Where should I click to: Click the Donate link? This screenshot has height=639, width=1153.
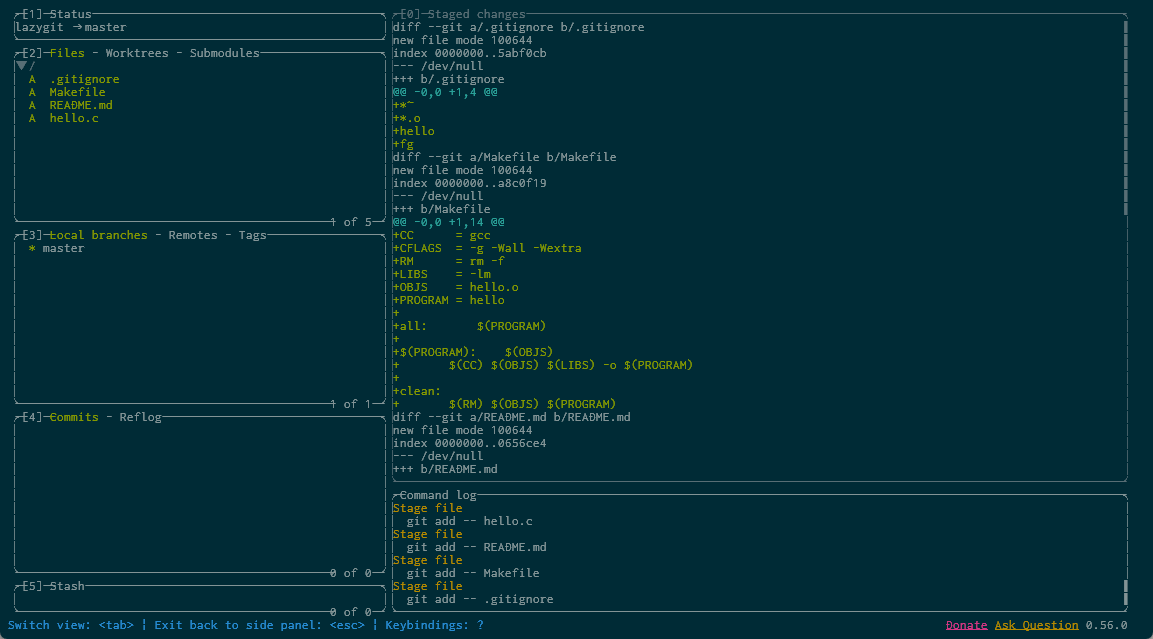pos(966,625)
